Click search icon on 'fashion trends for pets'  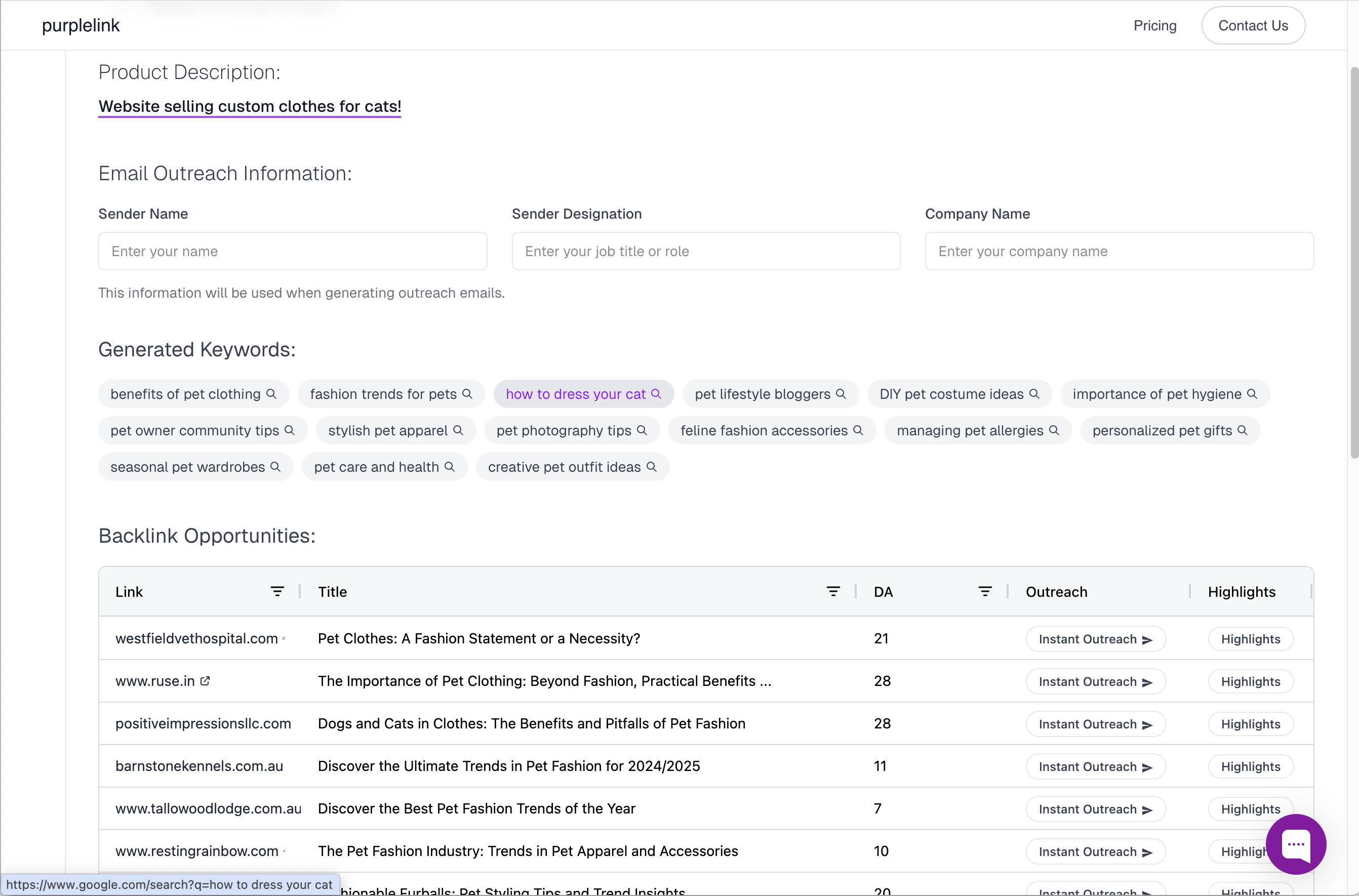467,394
